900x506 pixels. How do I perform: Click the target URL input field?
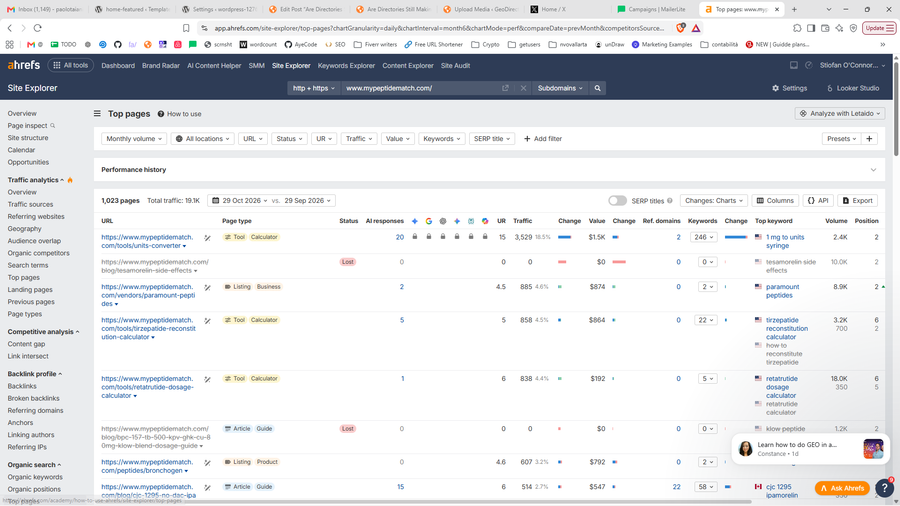tap(422, 88)
